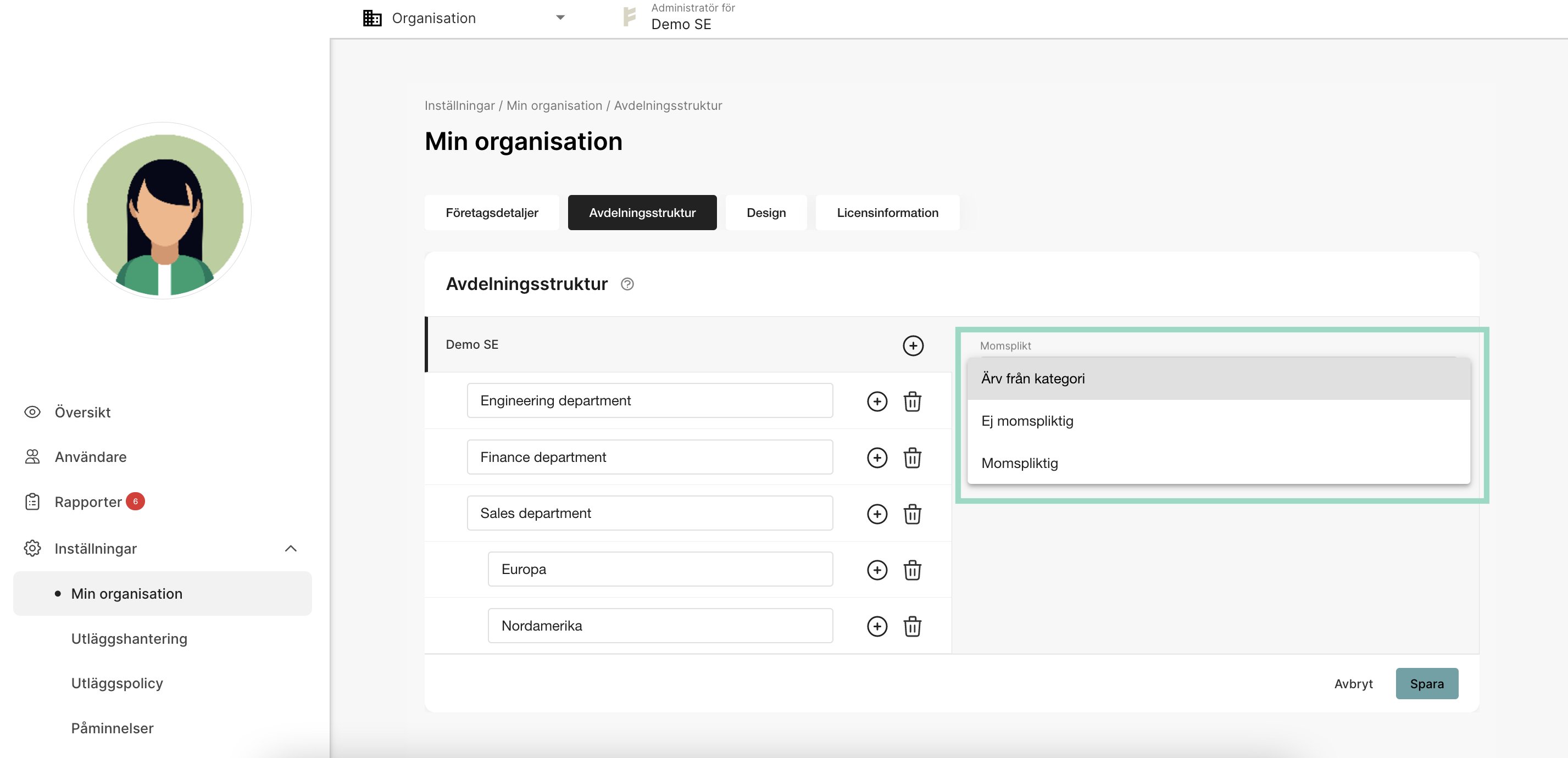Add sub-department under Engineering department
This screenshot has width=1568, height=758.
point(876,401)
